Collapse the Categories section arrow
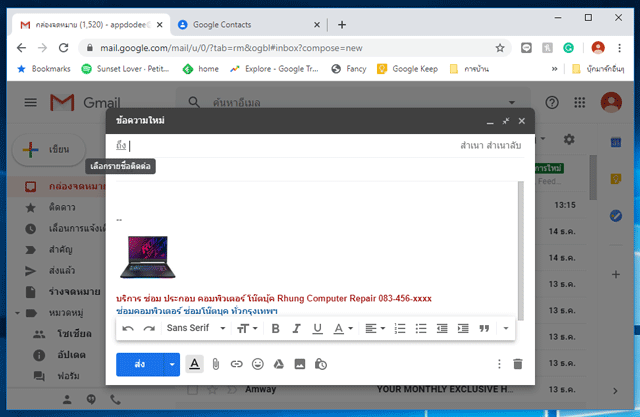This screenshot has height=417, width=640. click(x=17, y=313)
